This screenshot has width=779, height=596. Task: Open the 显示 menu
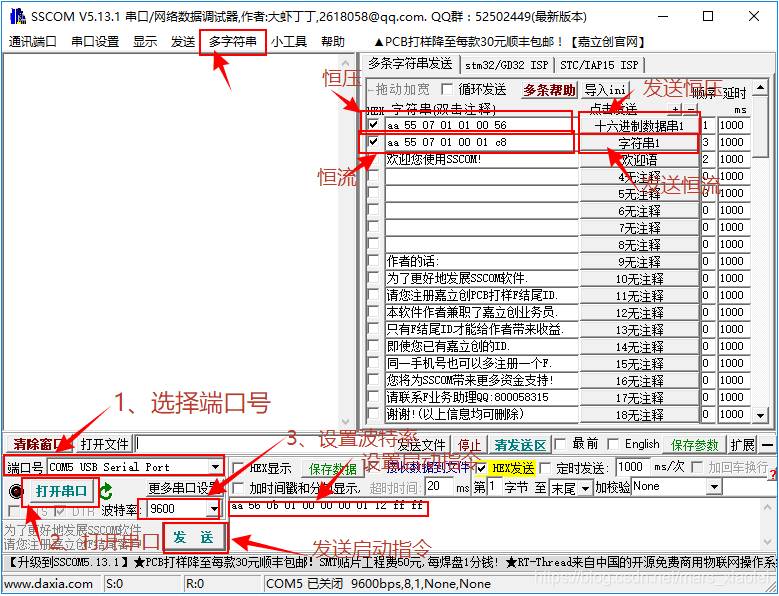point(145,42)
